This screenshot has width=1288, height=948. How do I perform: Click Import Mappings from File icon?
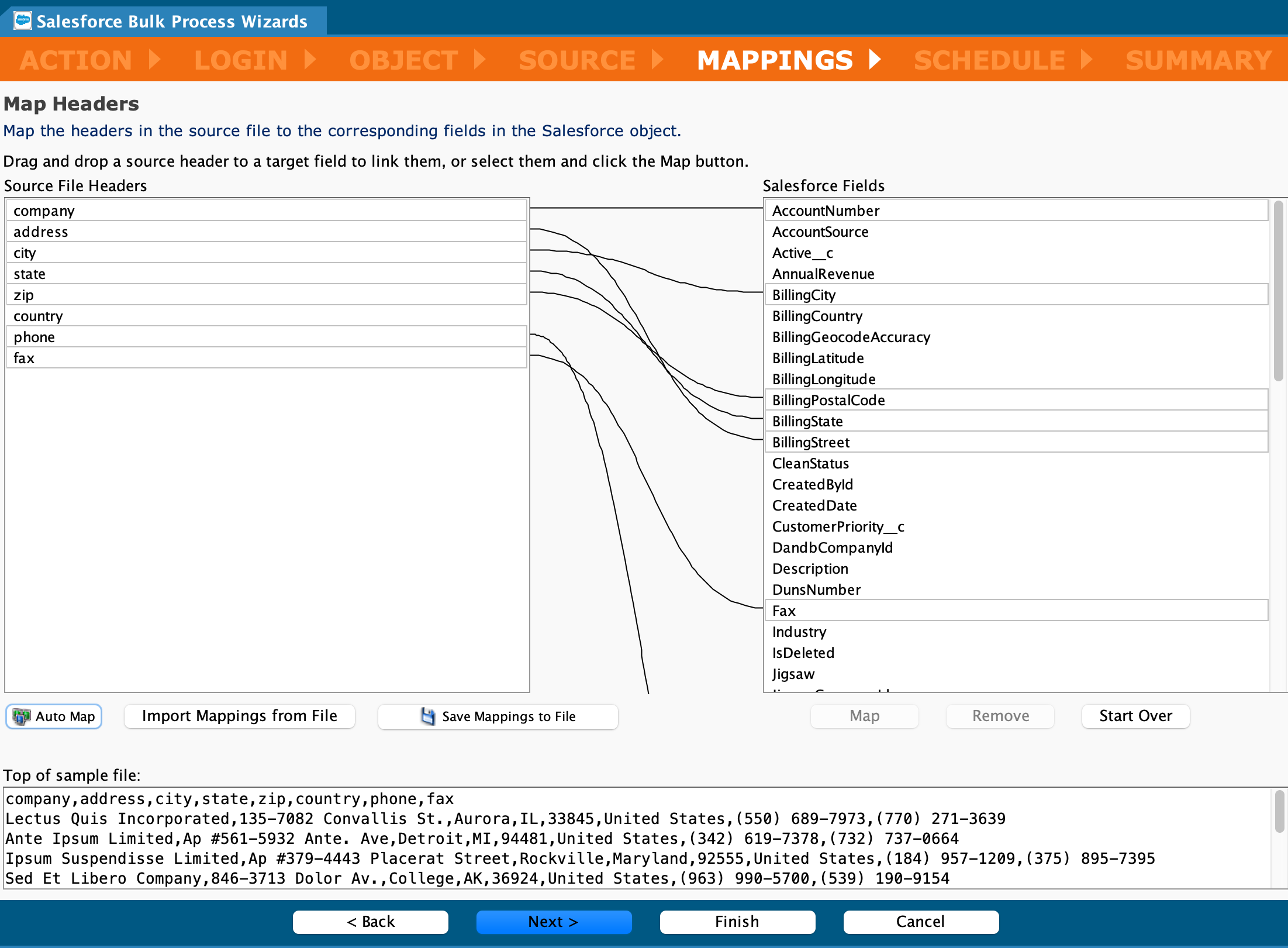pos(239,716)
